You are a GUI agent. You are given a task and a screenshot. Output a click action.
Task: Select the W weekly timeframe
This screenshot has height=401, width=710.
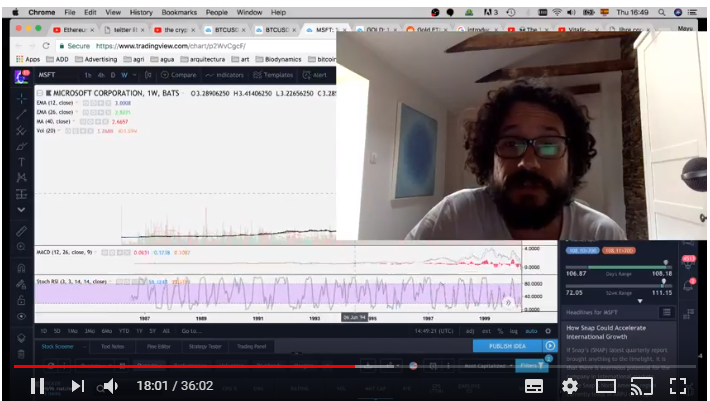click(x=124, y=75)
